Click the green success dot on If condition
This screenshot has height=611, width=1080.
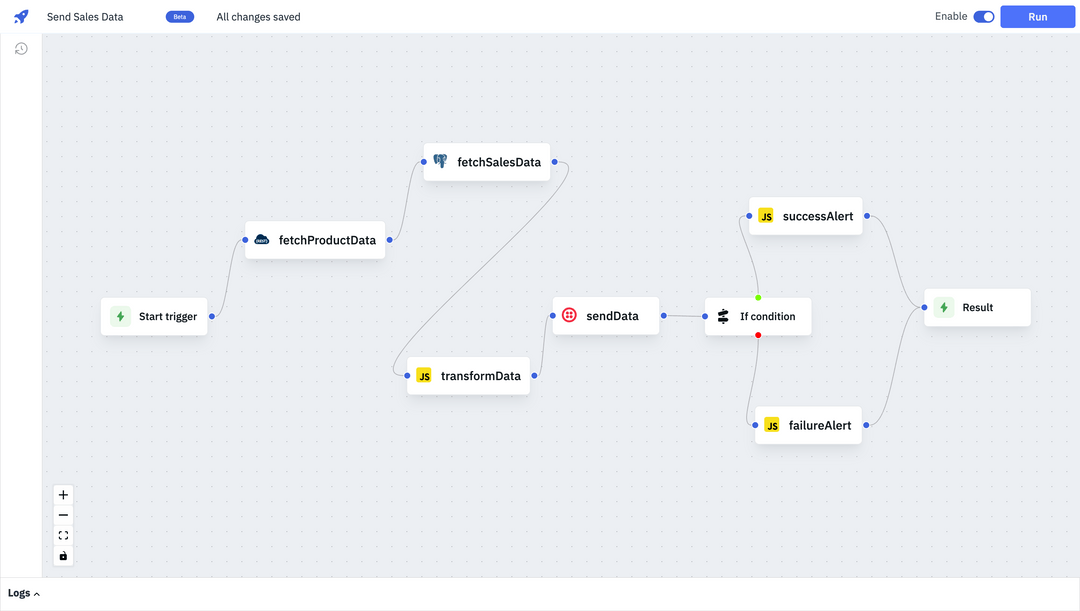pyautogui.click(x=758, y=296)
